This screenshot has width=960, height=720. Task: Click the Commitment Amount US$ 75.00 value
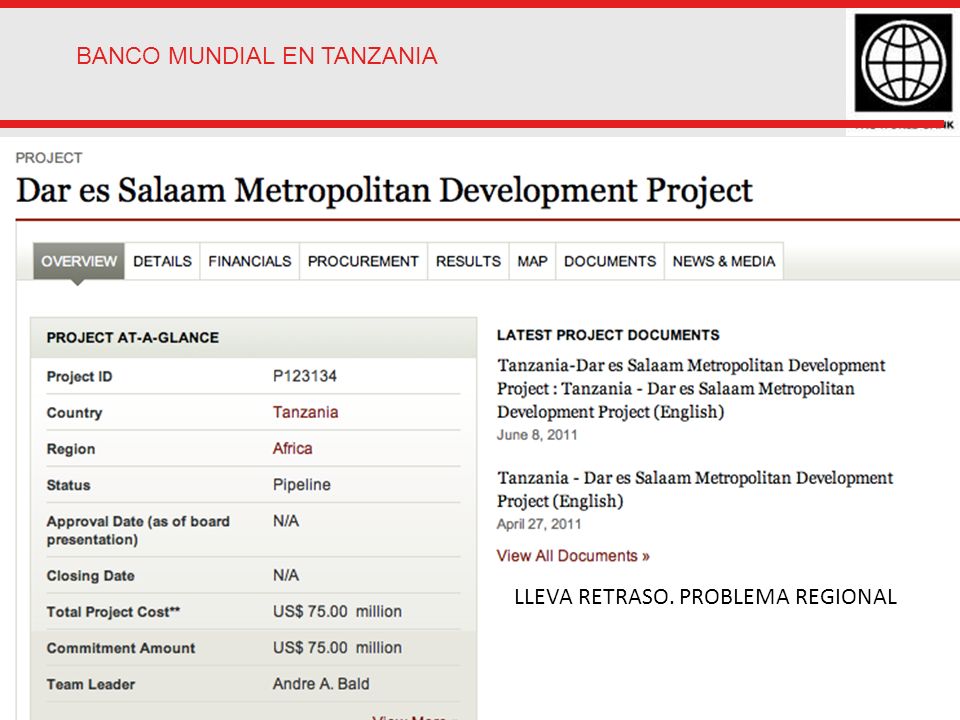(x=337, y=648)
